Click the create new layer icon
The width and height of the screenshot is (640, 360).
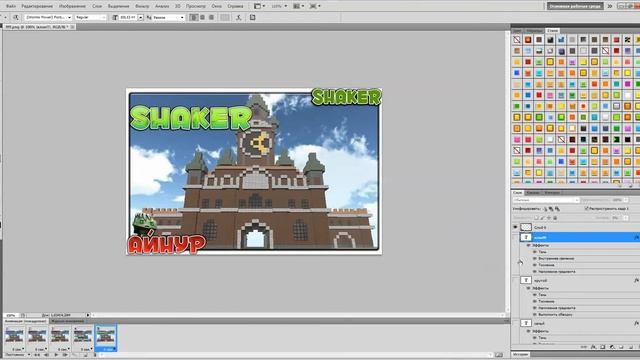coord(630,347)
